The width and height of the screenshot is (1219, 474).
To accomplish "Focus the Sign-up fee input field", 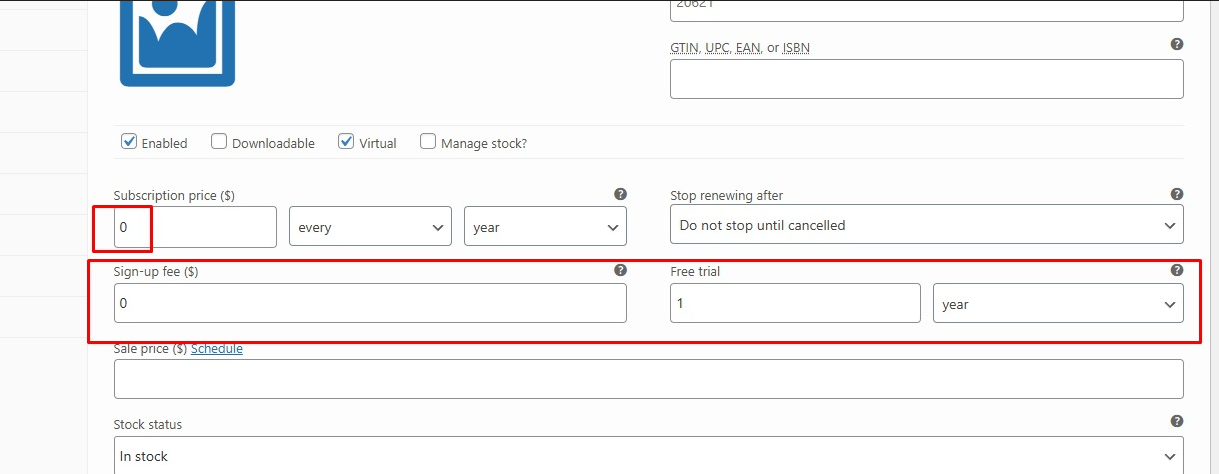I will point(370,303).
